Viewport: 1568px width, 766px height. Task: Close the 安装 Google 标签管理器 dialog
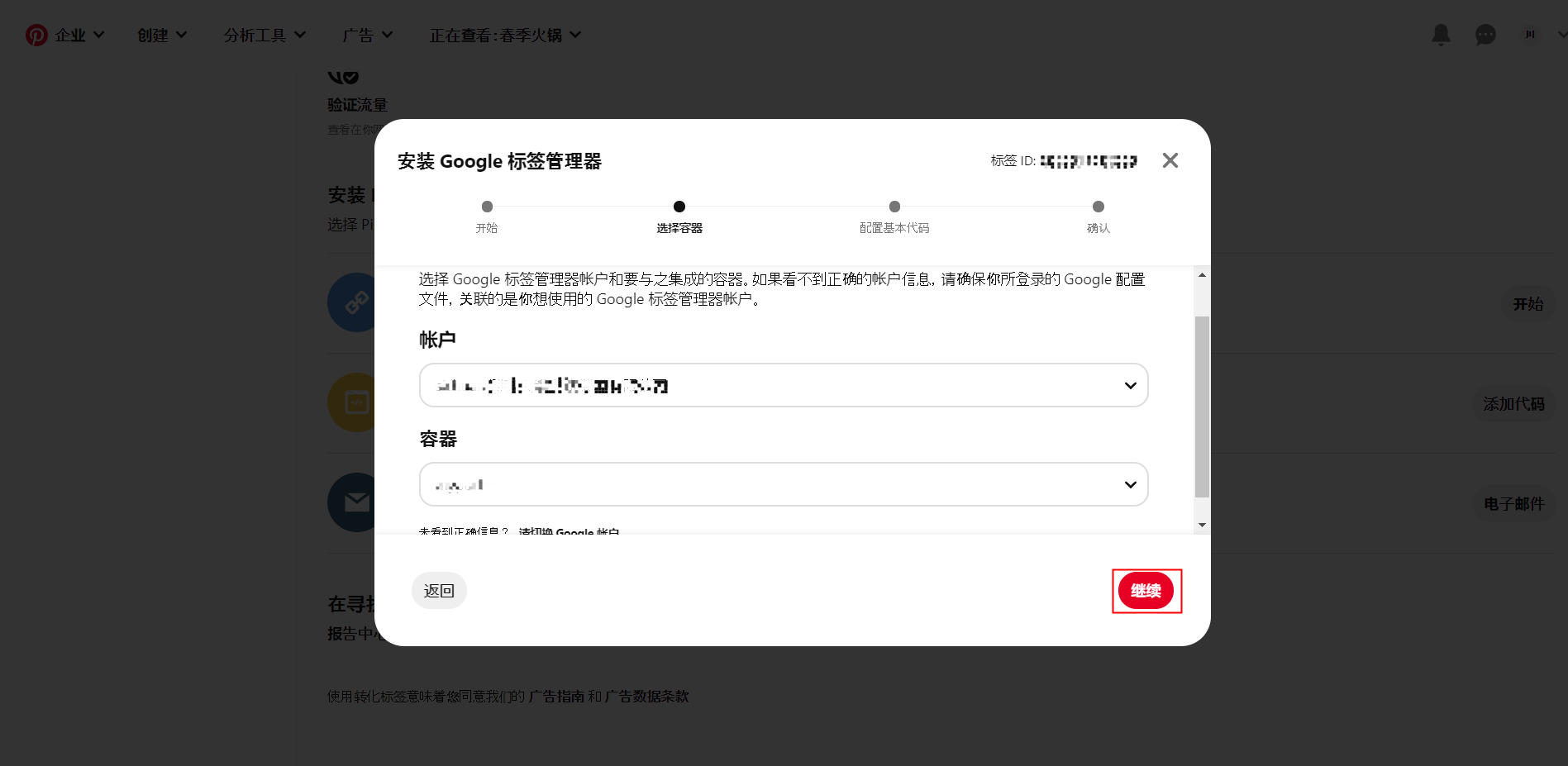(1170, 160)
